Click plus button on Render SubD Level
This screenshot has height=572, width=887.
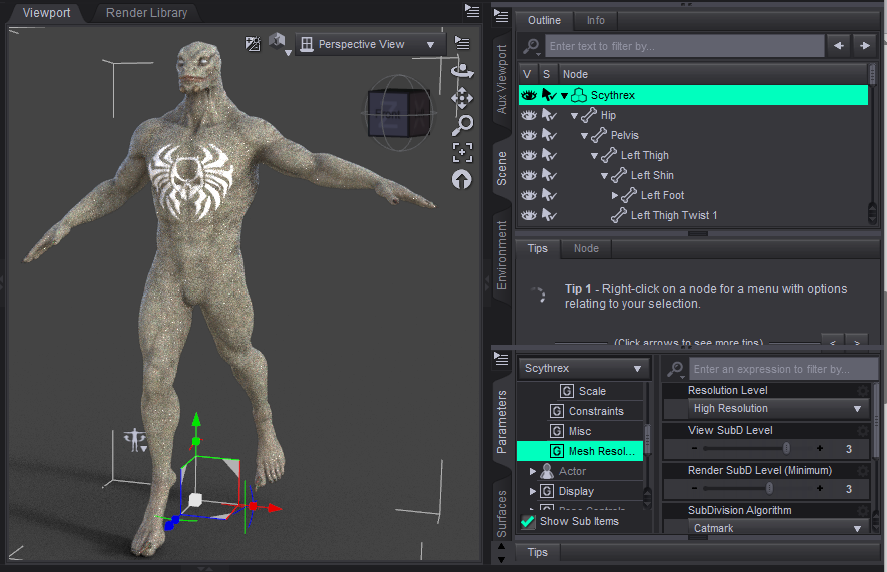[820, 488]
